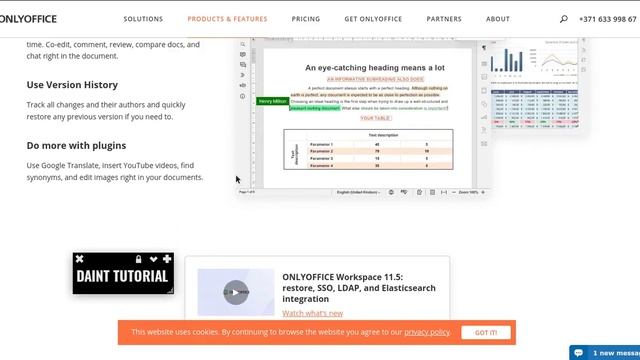Go to the Pricing menu item

point(306,19)
